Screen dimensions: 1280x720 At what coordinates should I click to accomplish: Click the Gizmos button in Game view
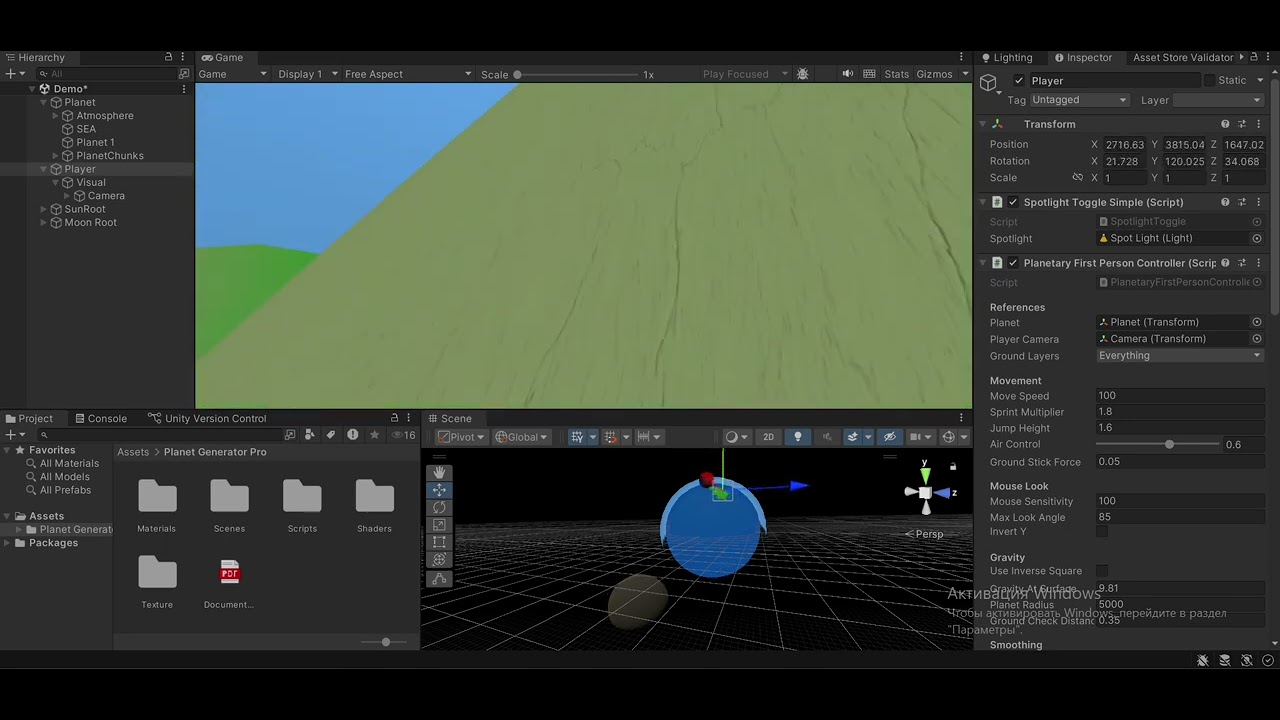[x=934, y=74]
